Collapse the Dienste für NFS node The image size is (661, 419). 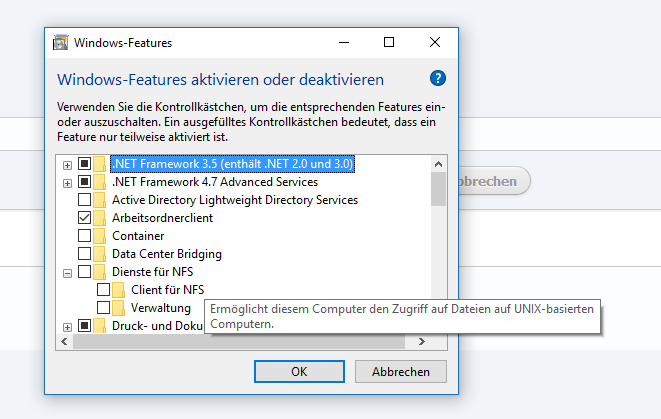[67, 274]
